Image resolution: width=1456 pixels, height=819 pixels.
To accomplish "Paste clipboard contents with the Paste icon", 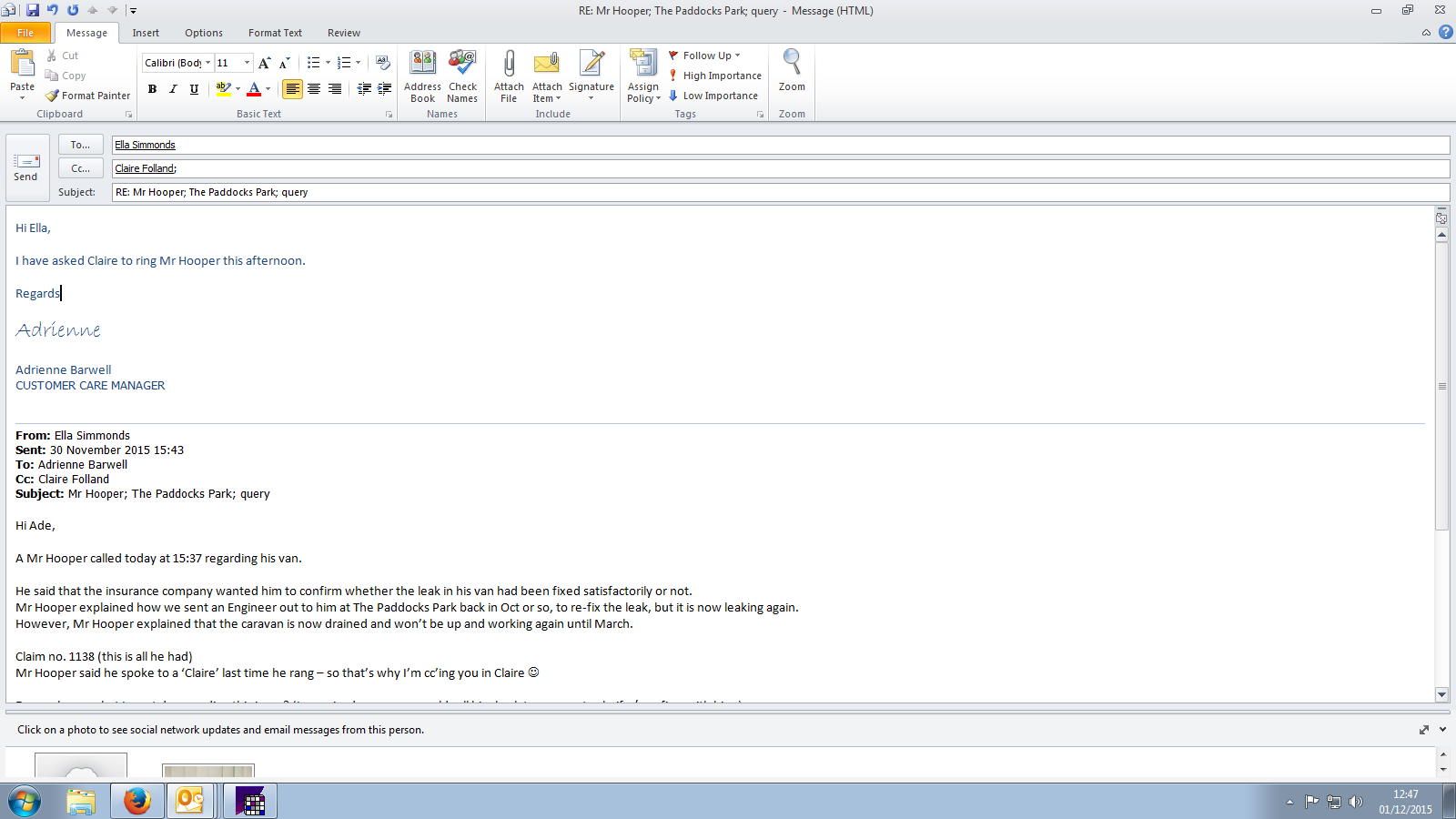I will click(22, 64).
